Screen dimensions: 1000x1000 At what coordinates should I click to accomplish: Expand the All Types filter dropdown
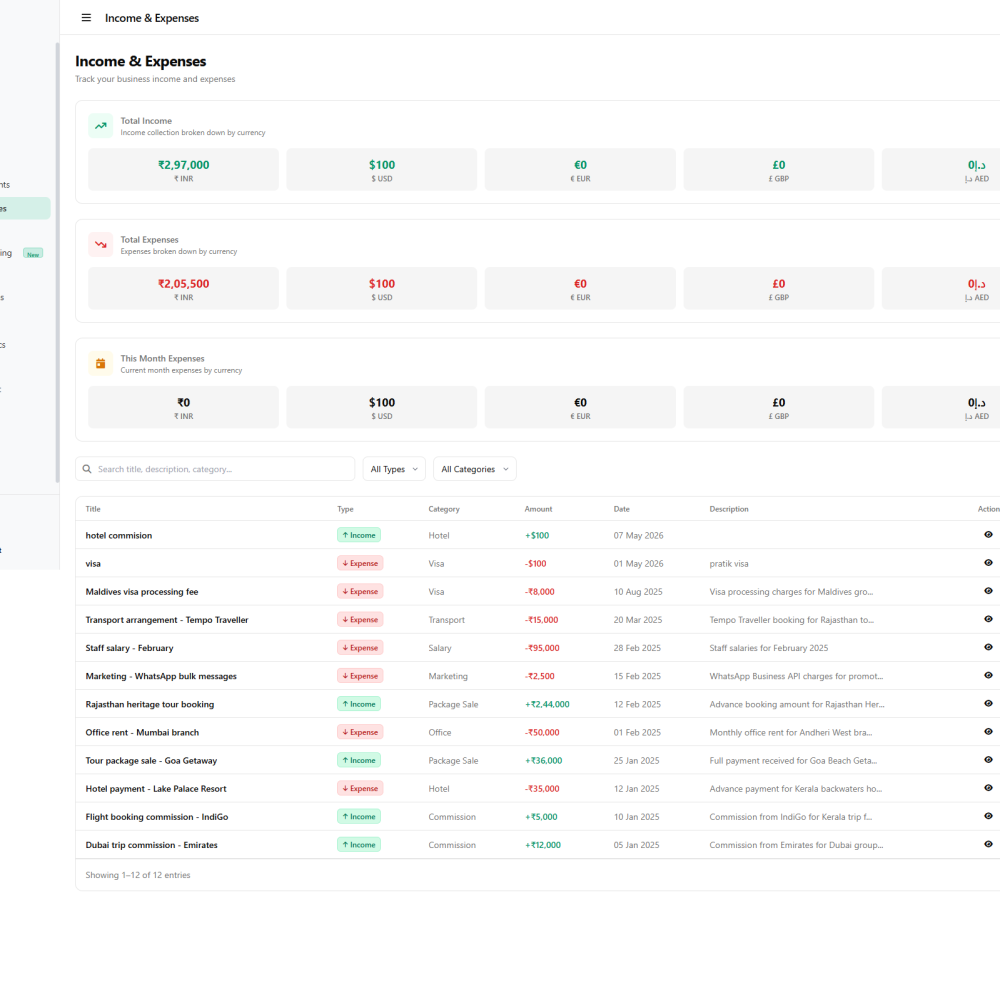pos(394,469)
